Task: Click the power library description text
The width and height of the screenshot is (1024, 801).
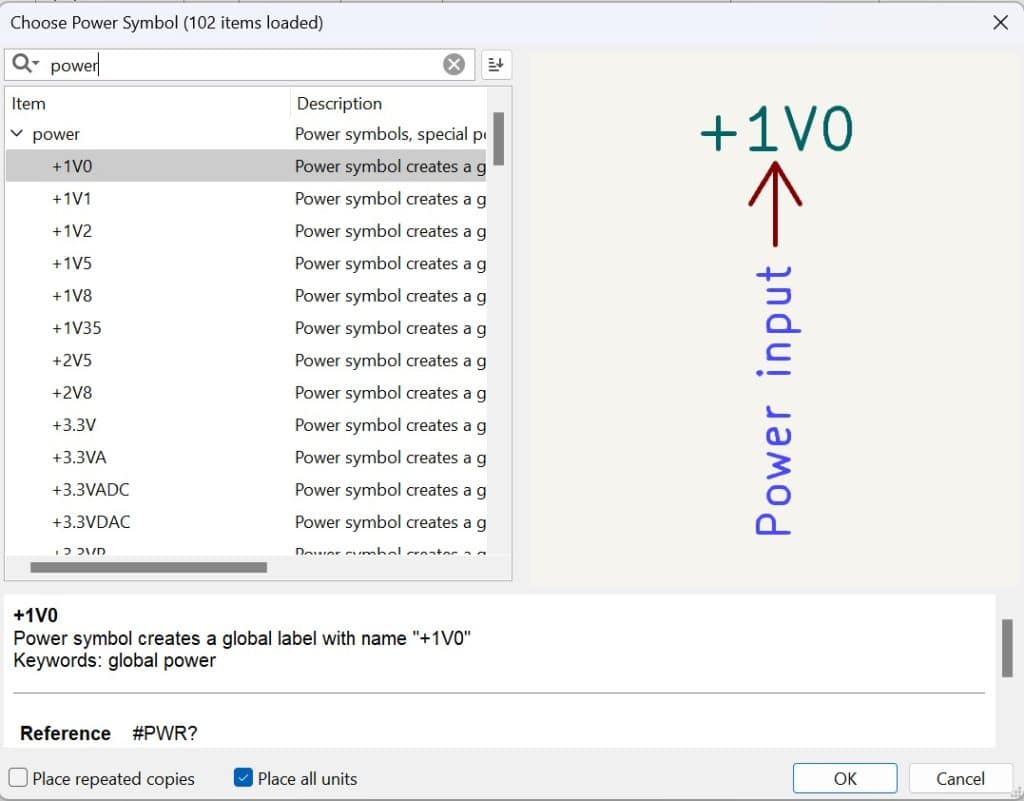Action: (390, 134)
